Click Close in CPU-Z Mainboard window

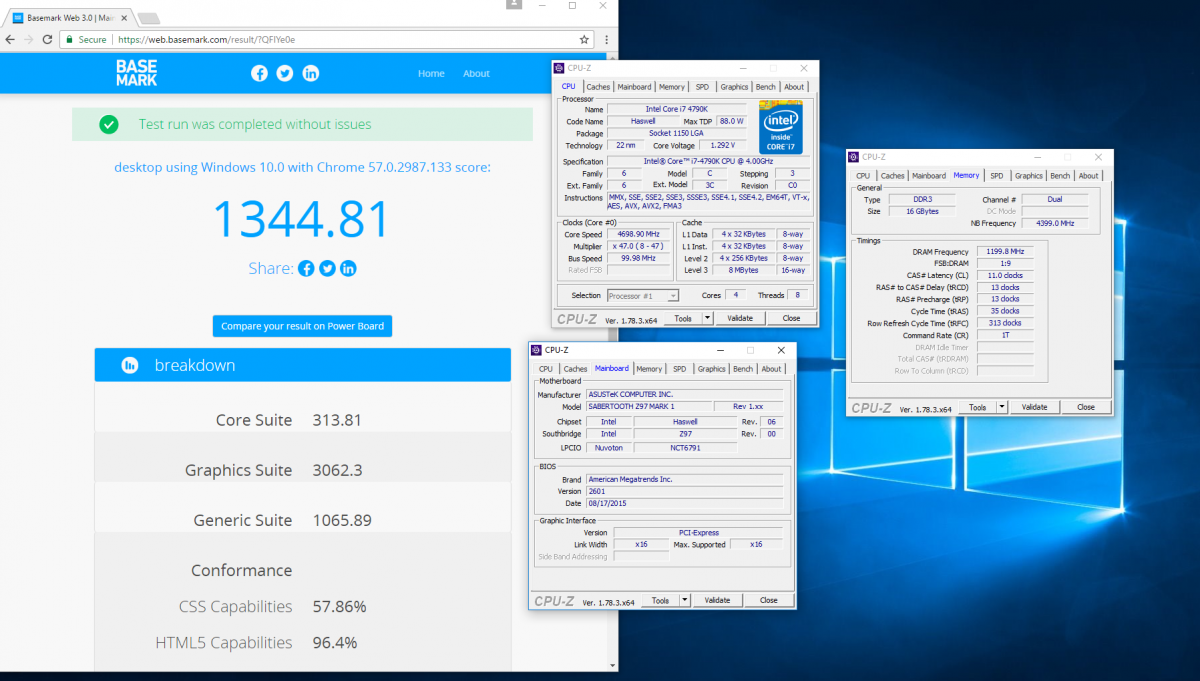pyautogui.click(x=768, y=600)
